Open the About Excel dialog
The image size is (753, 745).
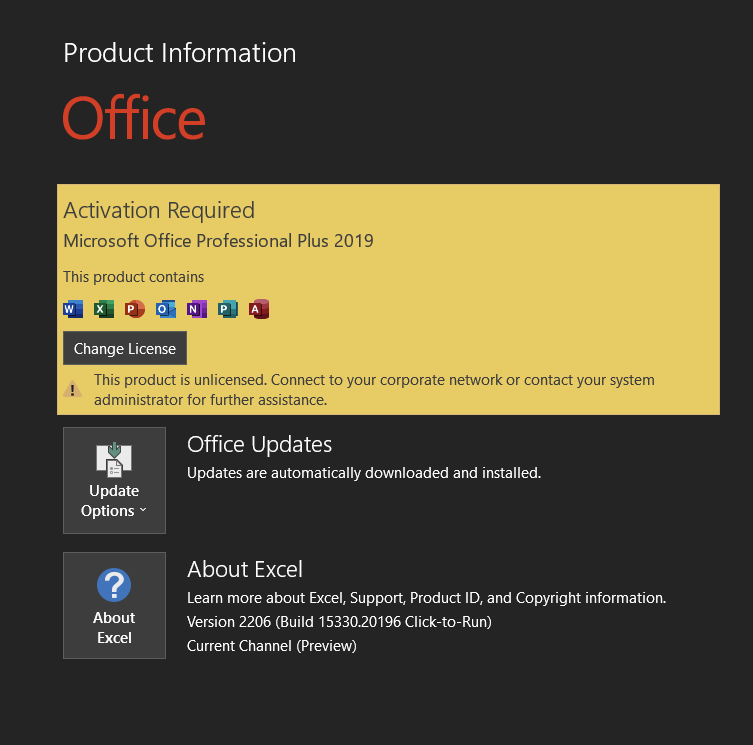[x=114, y=605]
